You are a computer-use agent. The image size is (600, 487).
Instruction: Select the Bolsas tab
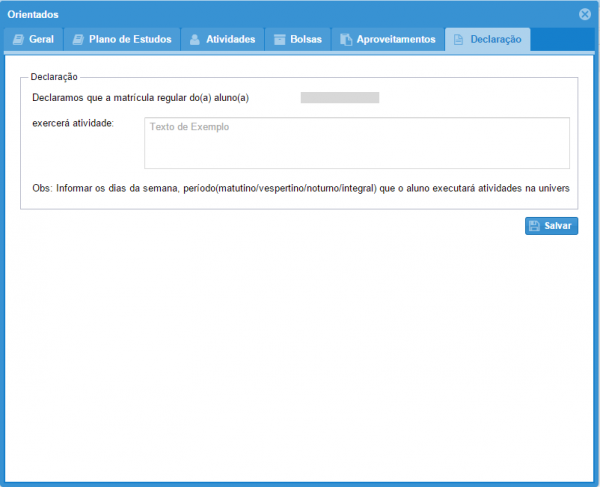pyautogui.click(x=305, y=40)
